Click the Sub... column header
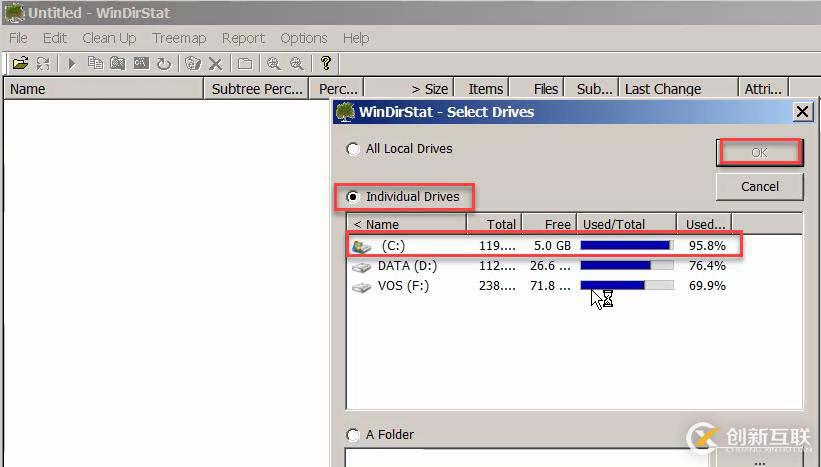 coord(592,88)
